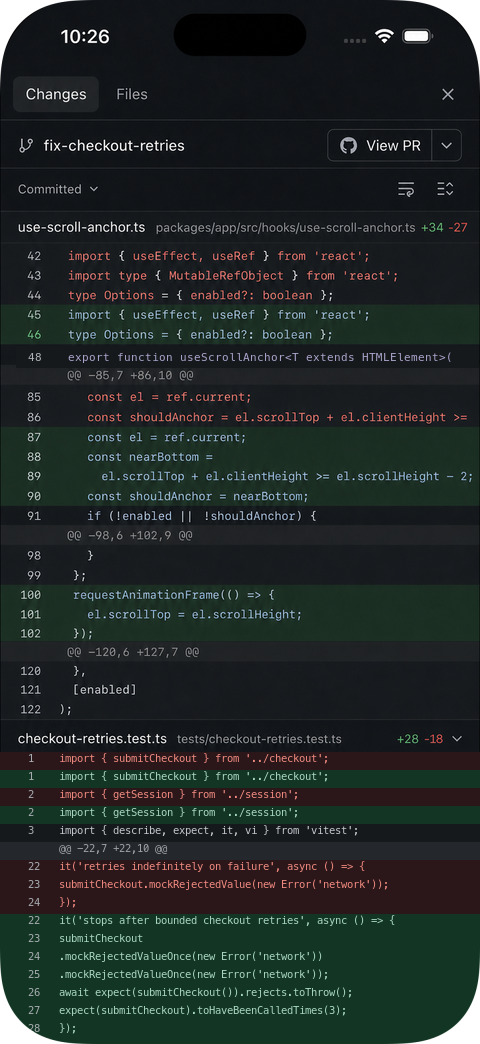The height and width of the screenshot is (1044, 480).
Task: Open the Committed filter dropdown
Action: [58, 189]
